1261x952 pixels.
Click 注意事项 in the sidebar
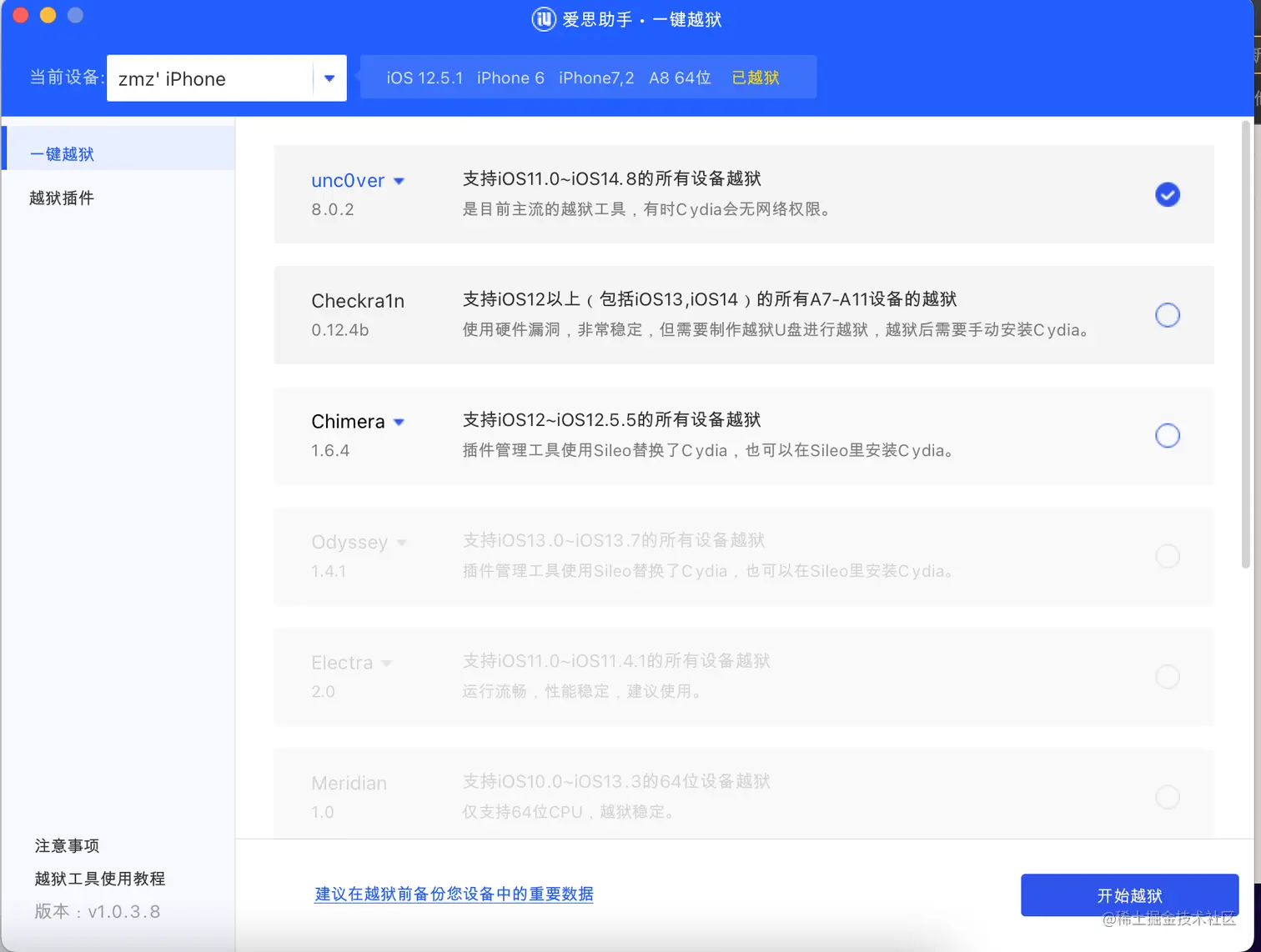(x=66, y=845)
